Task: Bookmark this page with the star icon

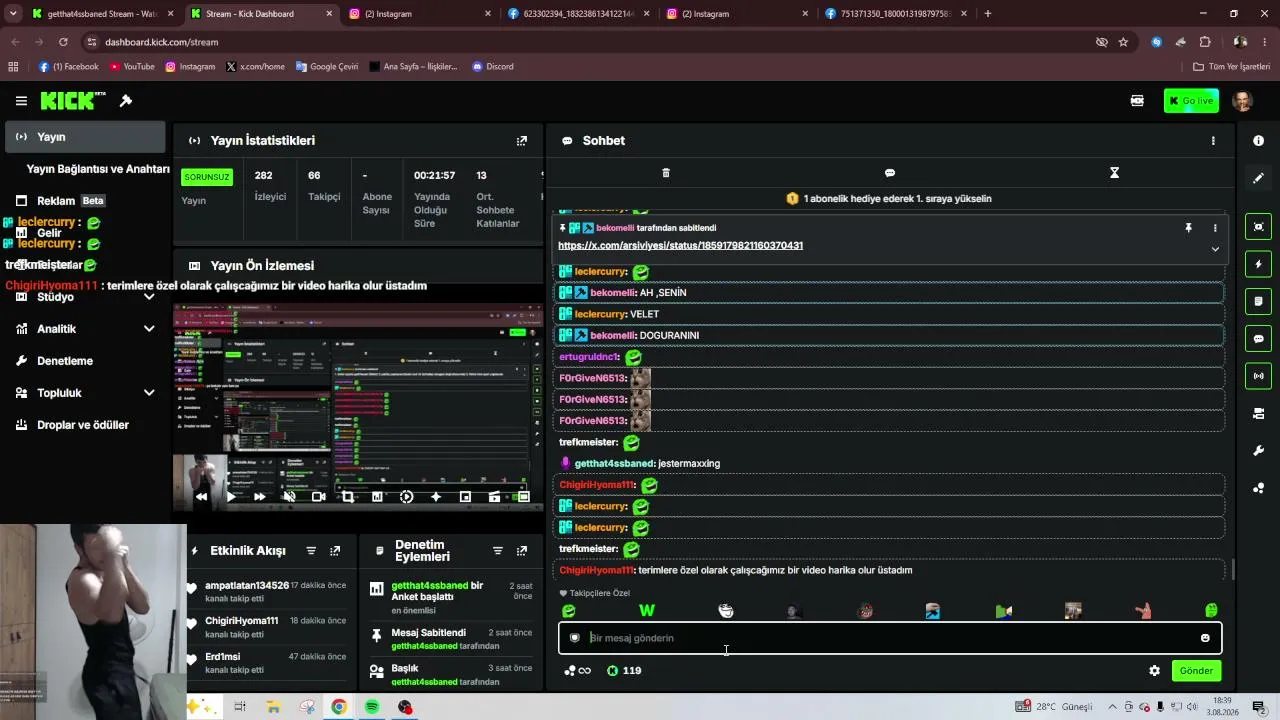Action: click(1123, 42)
